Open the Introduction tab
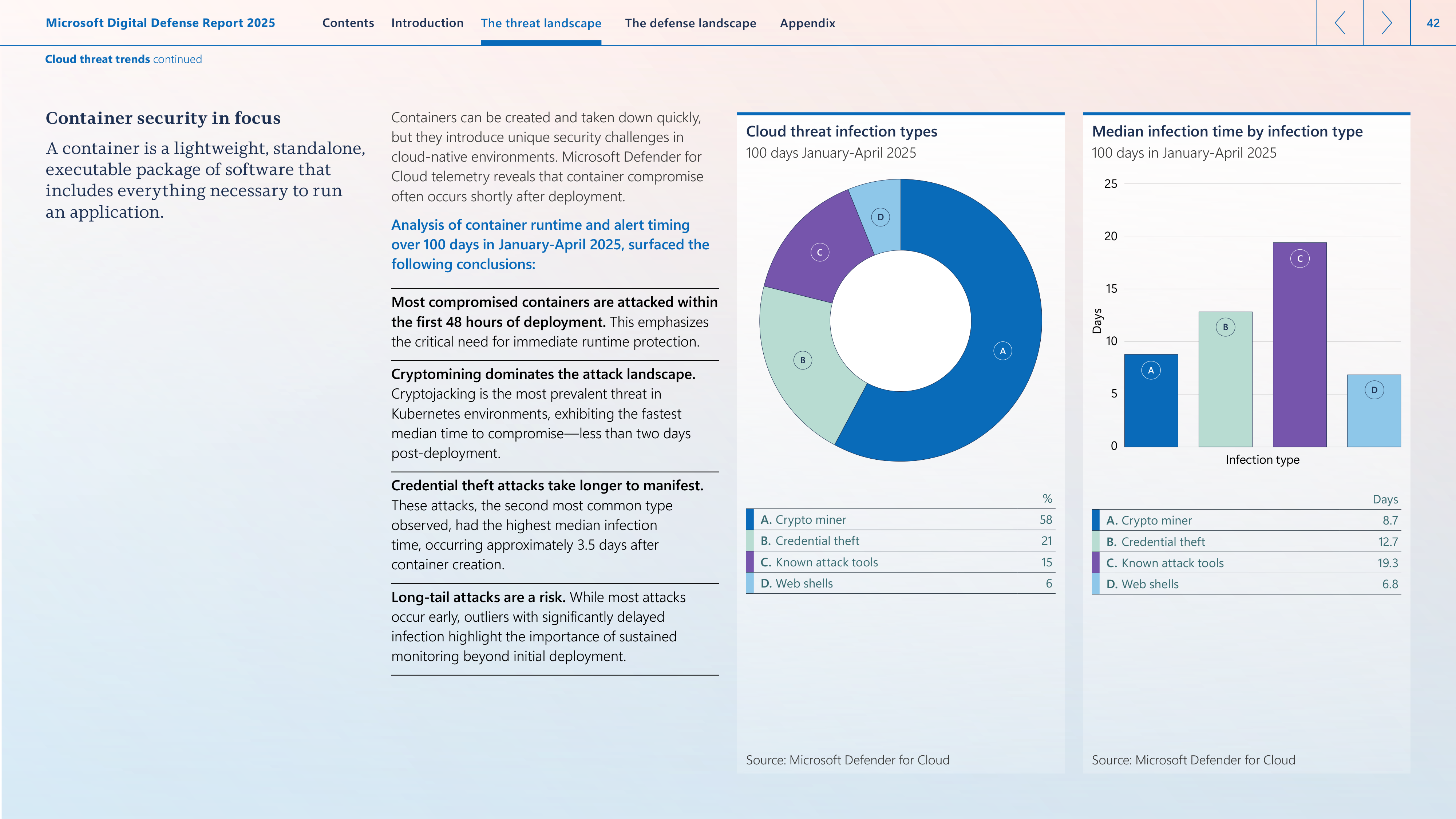The image size is (1456, 819). coord(427,23)
